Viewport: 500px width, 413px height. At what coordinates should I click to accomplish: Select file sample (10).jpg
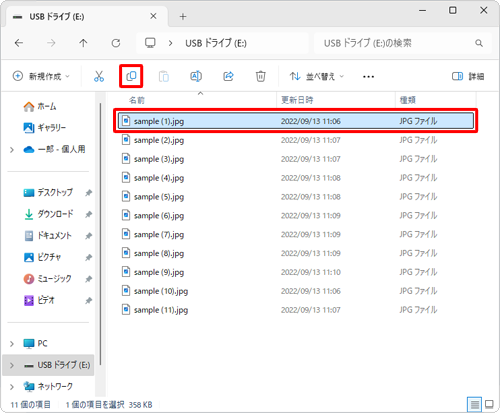[x=296, y=291]
